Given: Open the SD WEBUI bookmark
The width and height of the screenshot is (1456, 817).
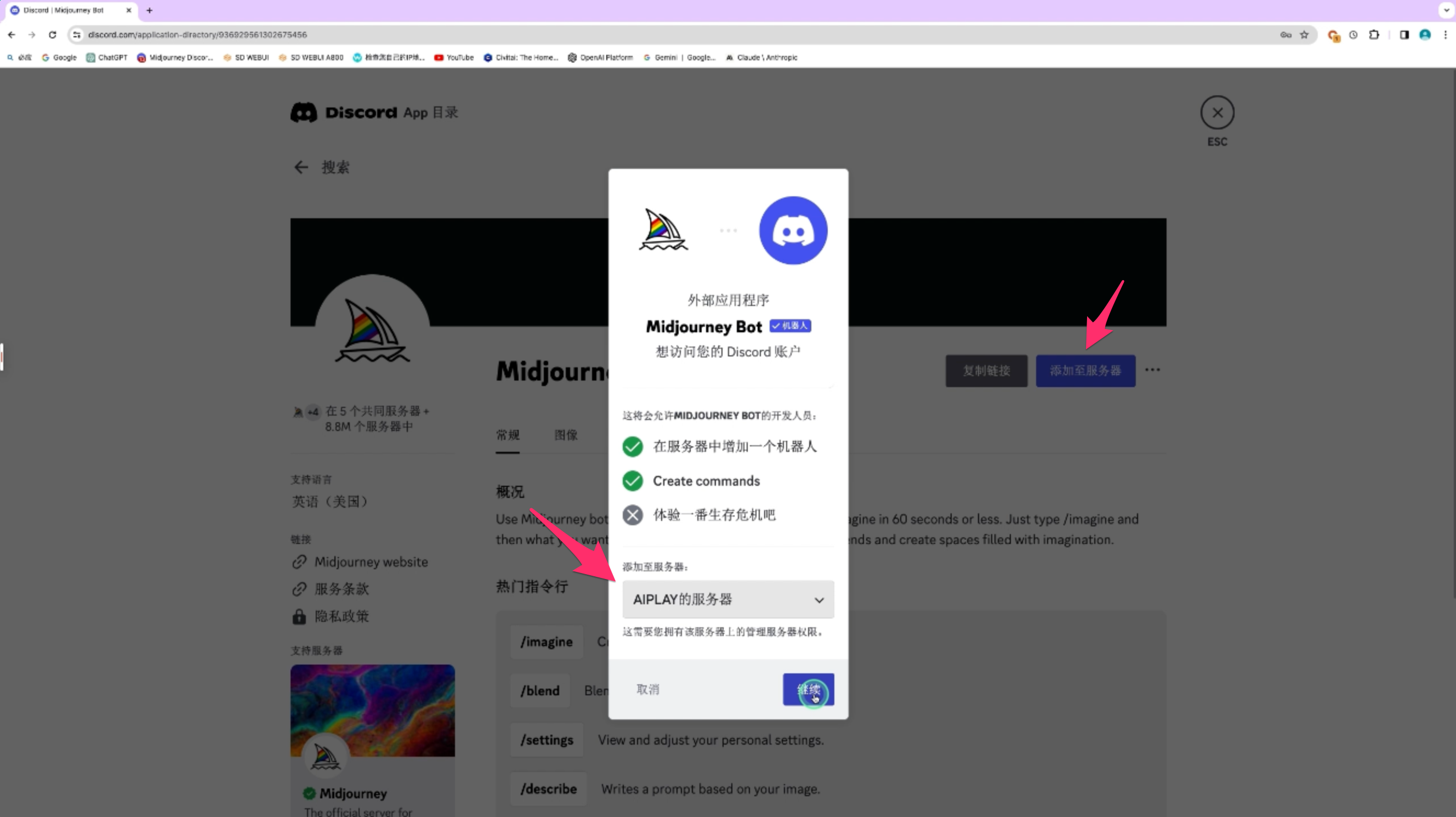Looking at the screenshot, I should pyautogui.click(x=246, y=57).
